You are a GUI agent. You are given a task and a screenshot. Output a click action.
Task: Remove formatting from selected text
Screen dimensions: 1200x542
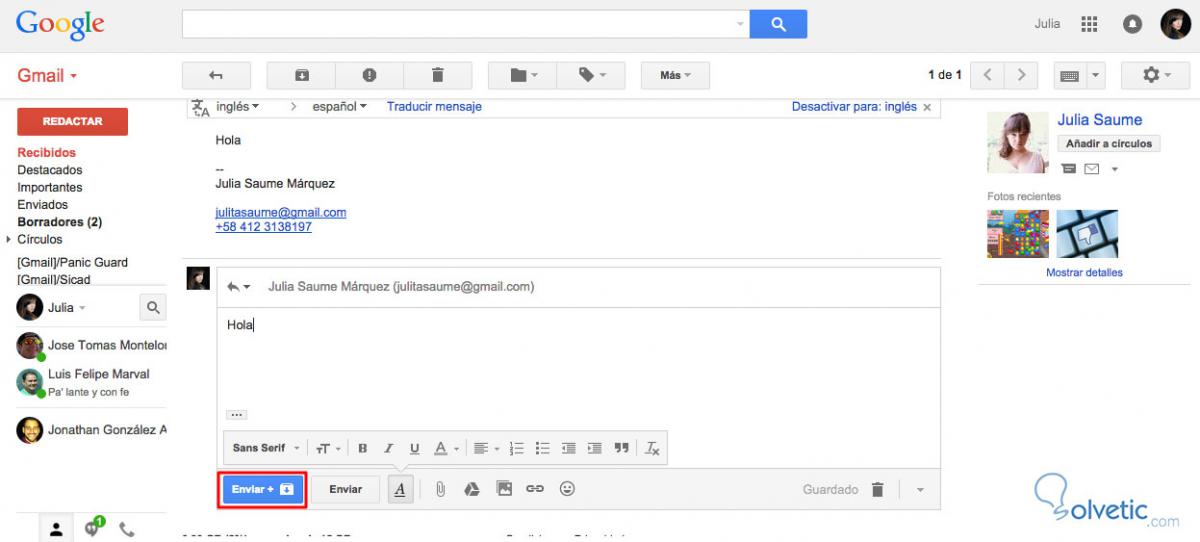[652, 448]
